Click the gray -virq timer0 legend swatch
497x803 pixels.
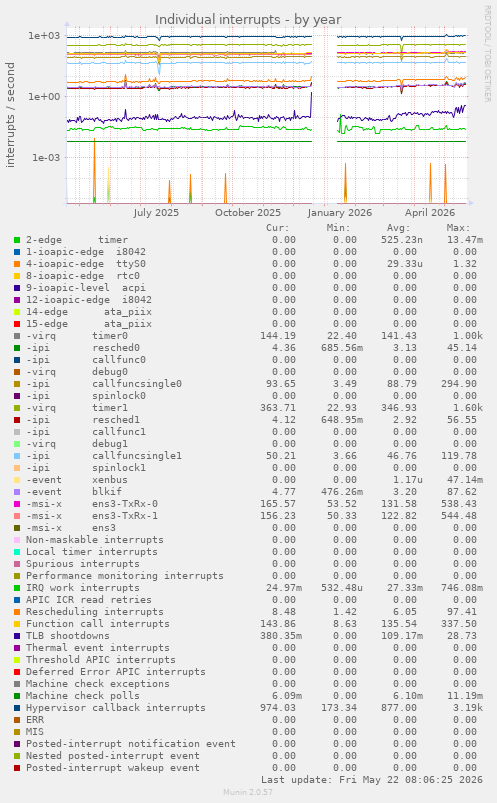17,336
